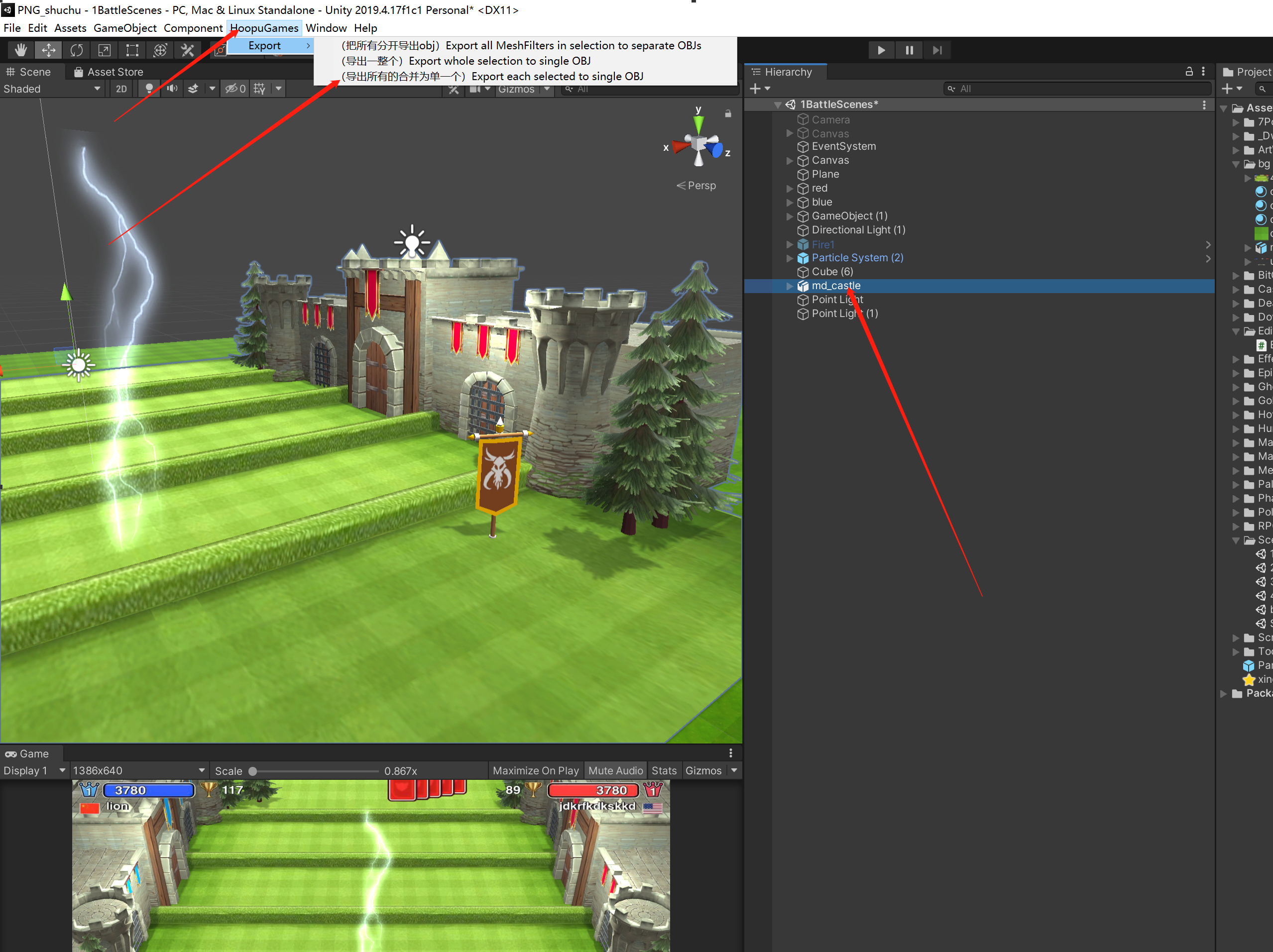Expand the blue object in Hierarchy

click(x=790, y=202)
